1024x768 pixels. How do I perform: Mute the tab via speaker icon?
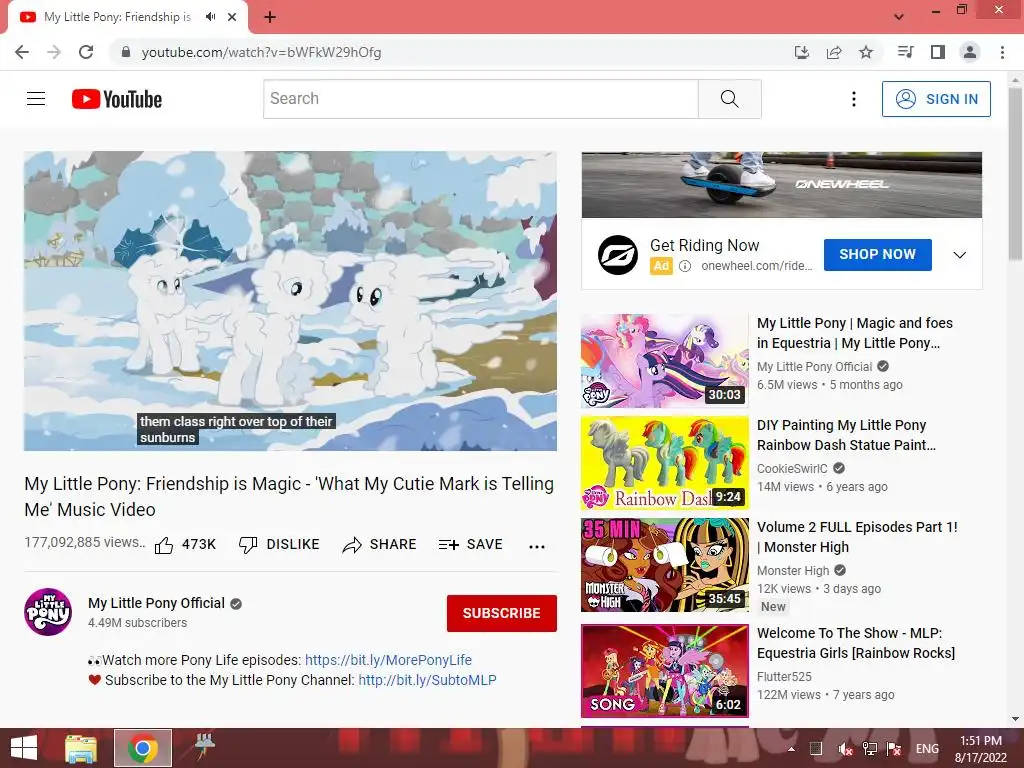point(210,17)
